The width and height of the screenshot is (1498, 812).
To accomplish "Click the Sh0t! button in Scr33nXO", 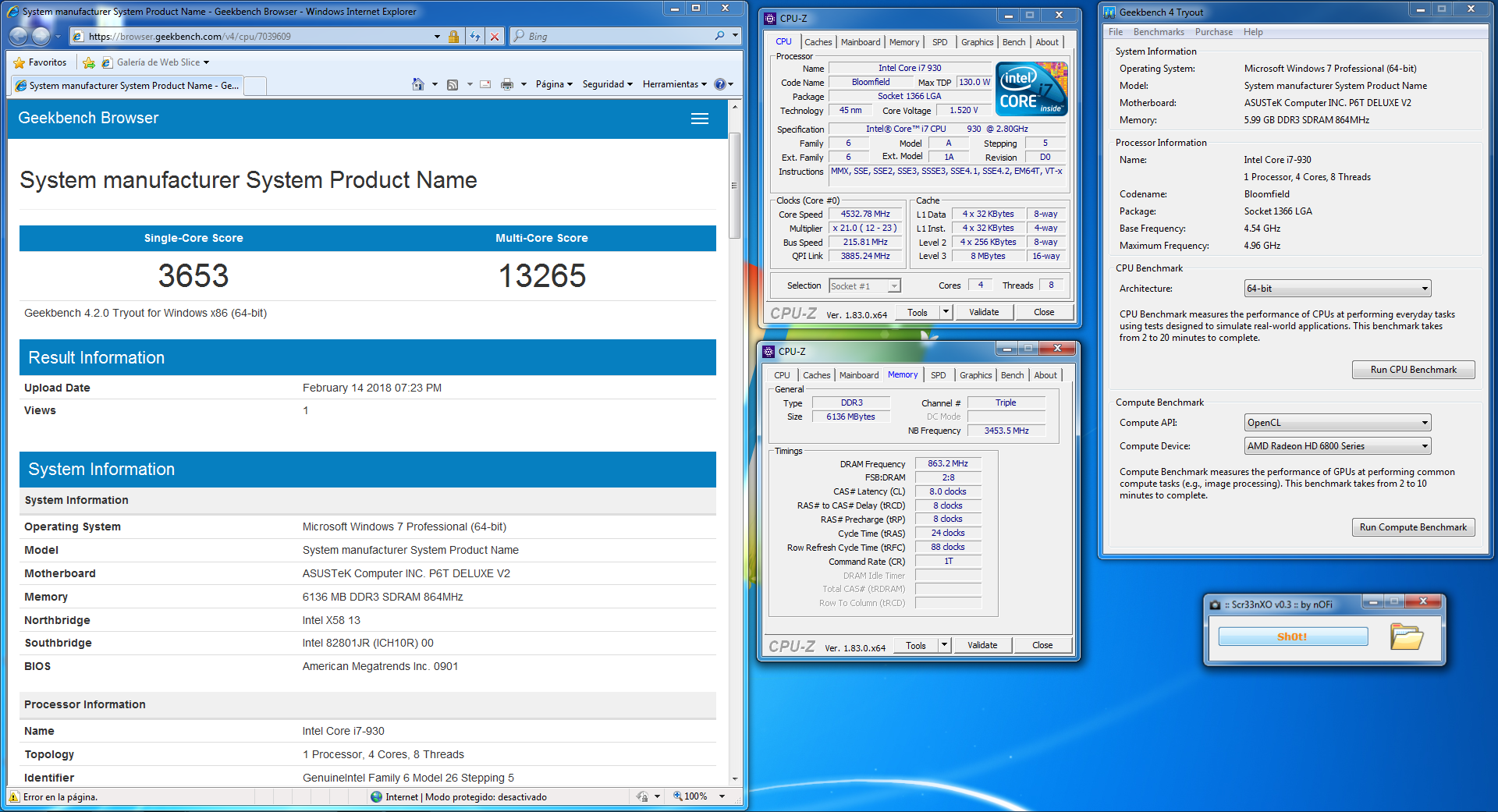I will click(x=1293, y=636).
